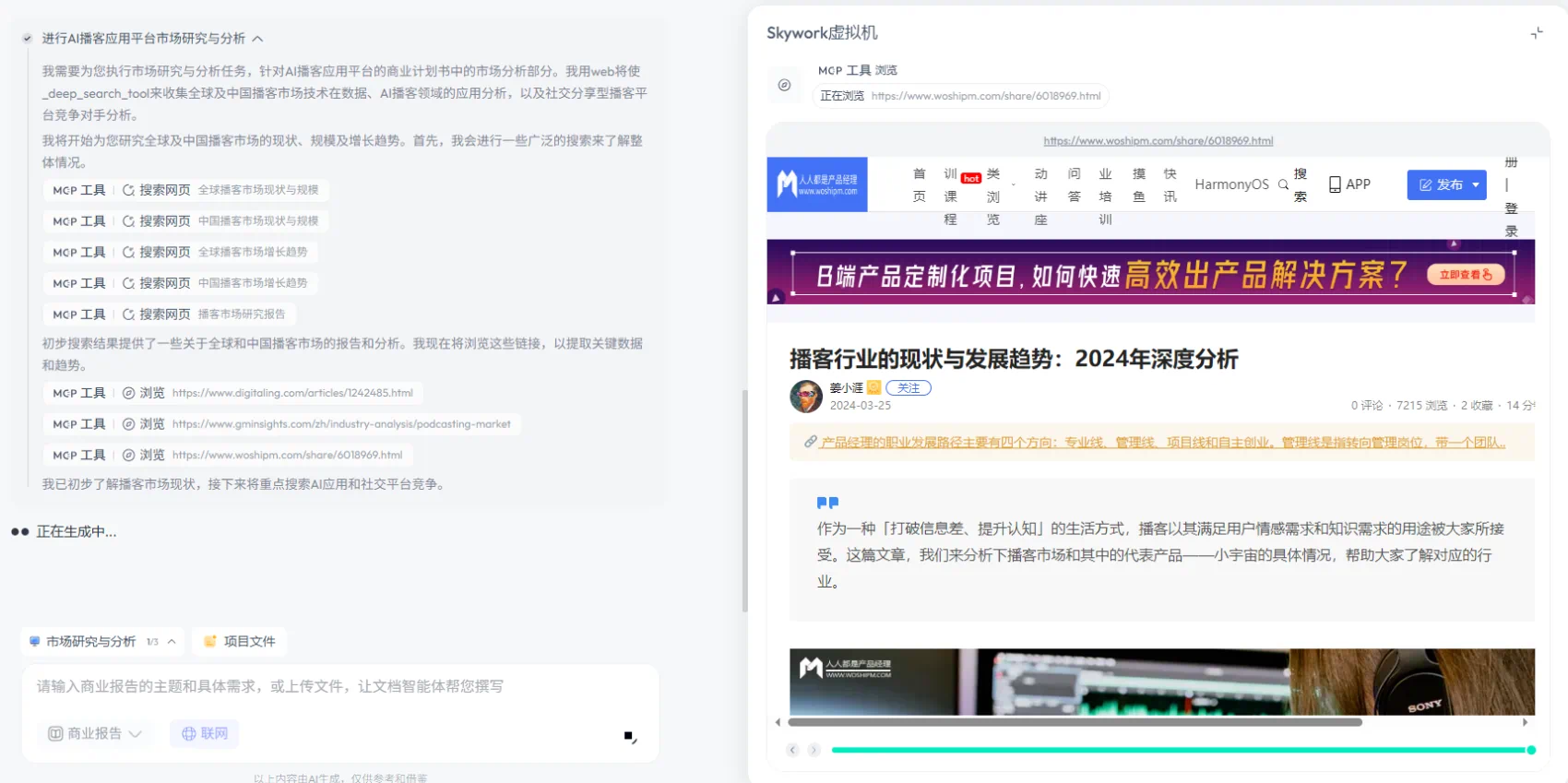
Task: Click the 立即查看 button on banner ad
Action: click(x=1466, y=275)
